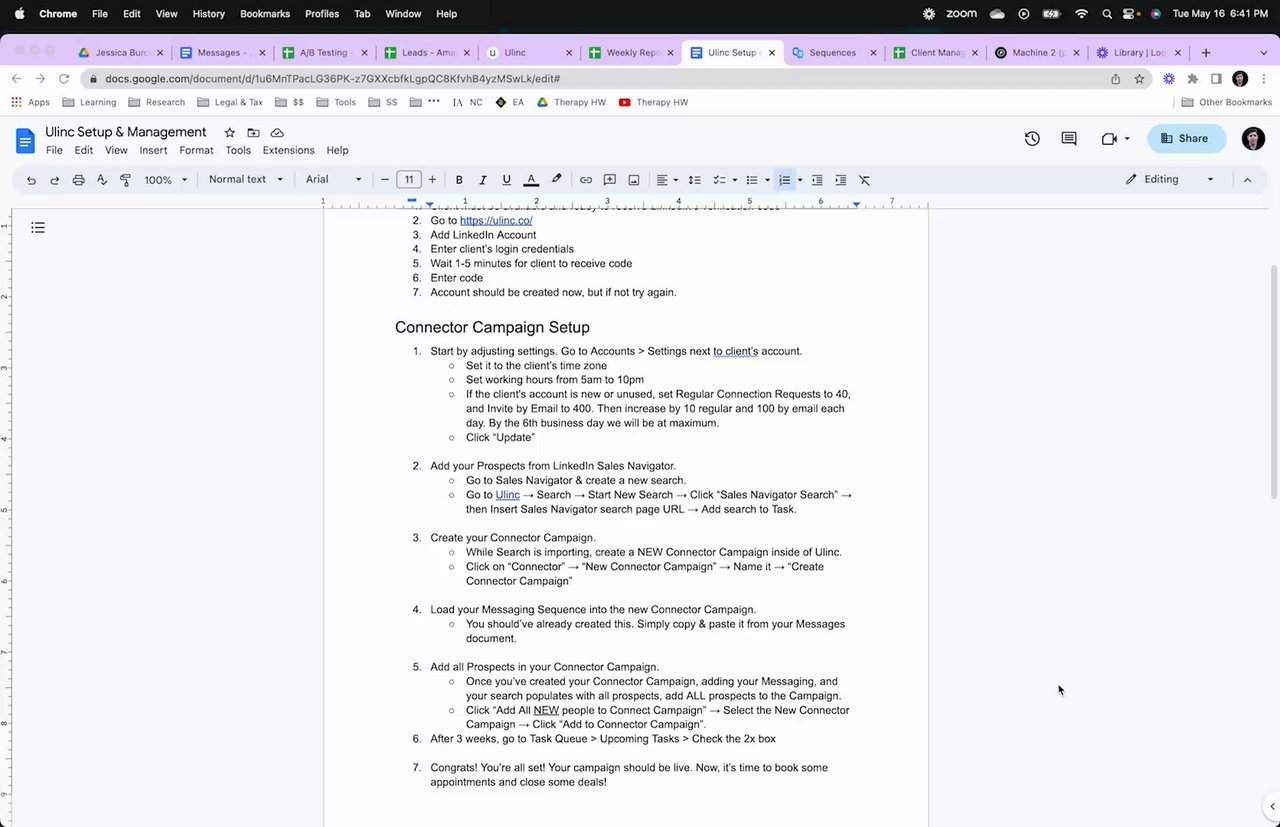Bookmark this page with star icon

coord(1139,79)
